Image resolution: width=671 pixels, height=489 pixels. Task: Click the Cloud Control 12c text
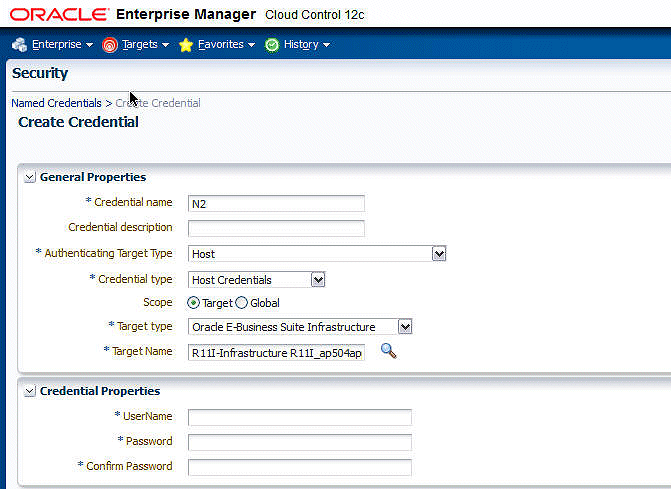(315, 15)
